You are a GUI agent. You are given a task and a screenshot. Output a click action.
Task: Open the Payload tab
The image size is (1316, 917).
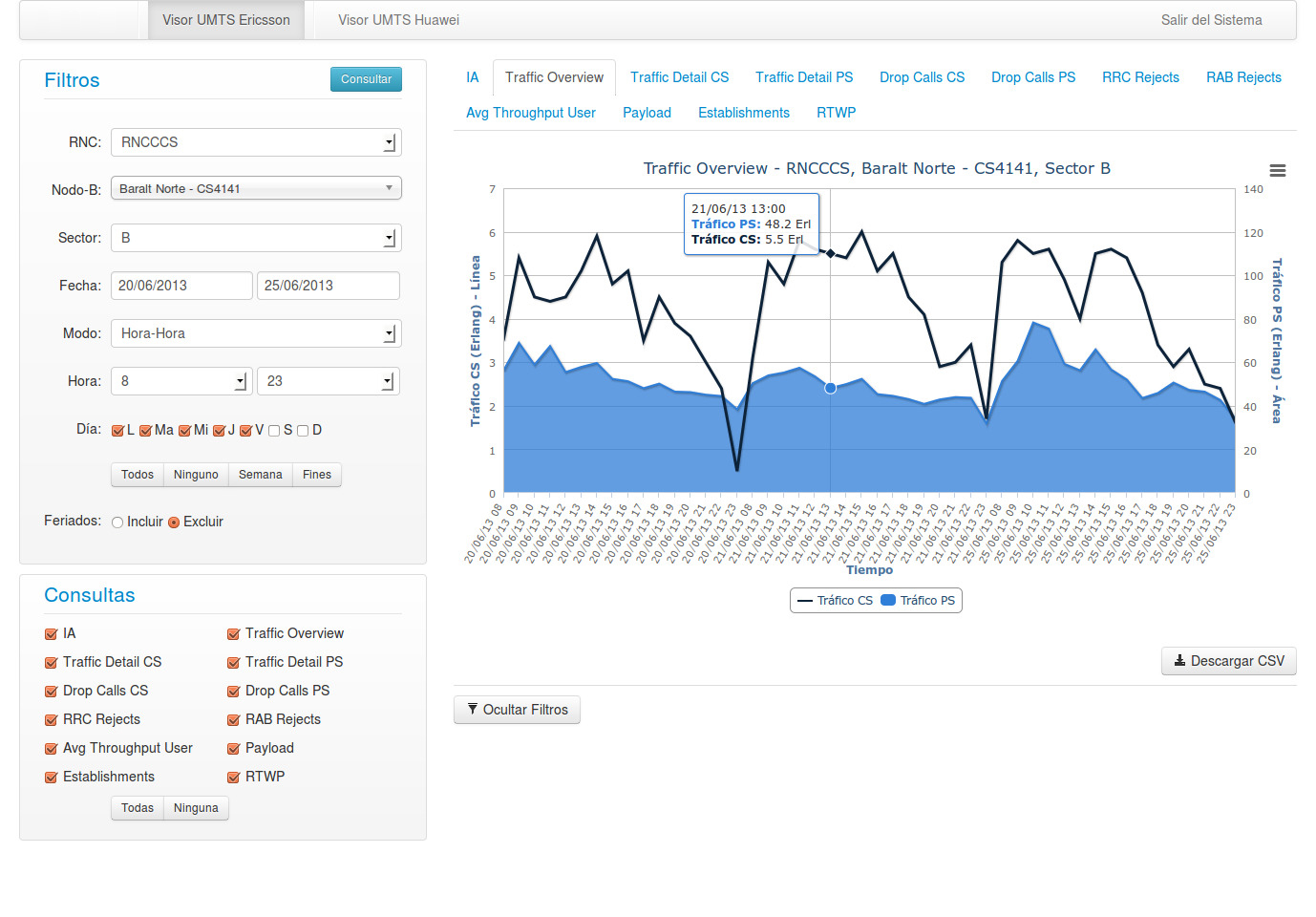tap(647, 113)
